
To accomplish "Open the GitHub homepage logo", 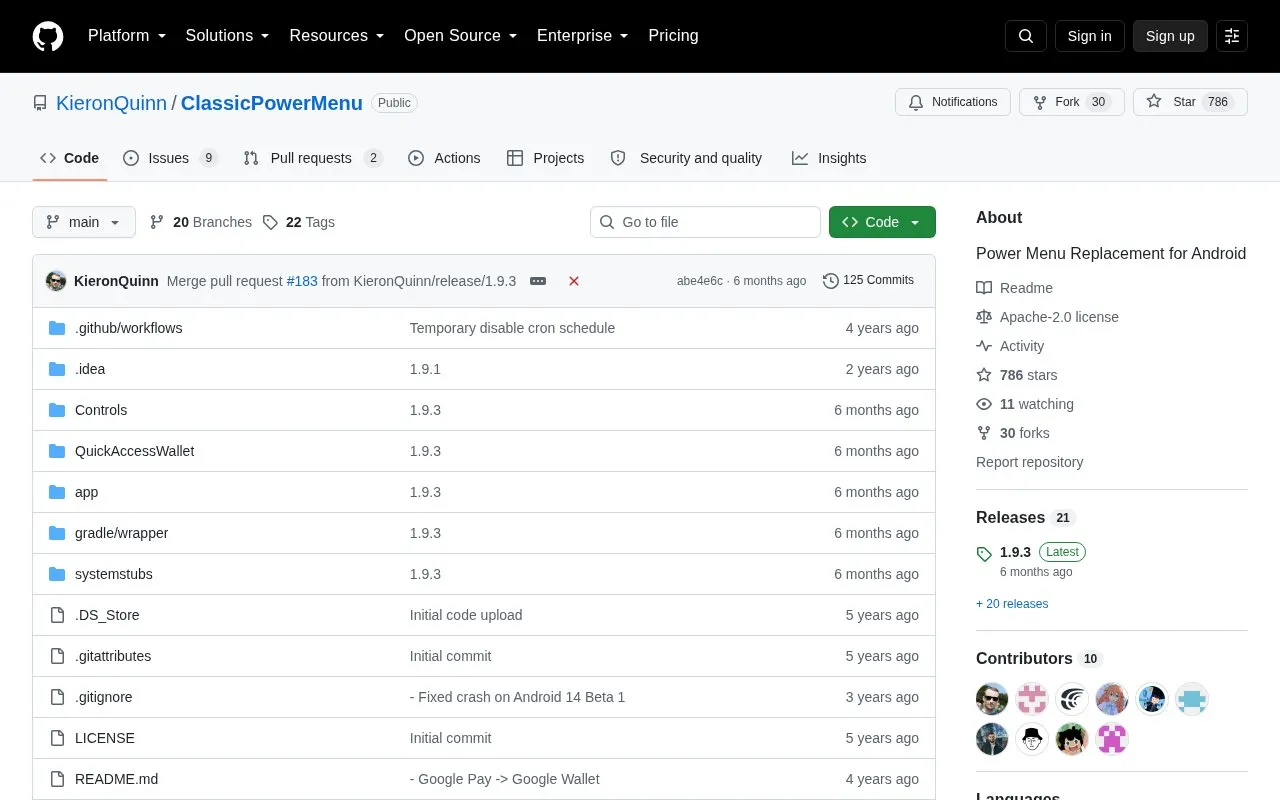I will [x=48, y=36].
